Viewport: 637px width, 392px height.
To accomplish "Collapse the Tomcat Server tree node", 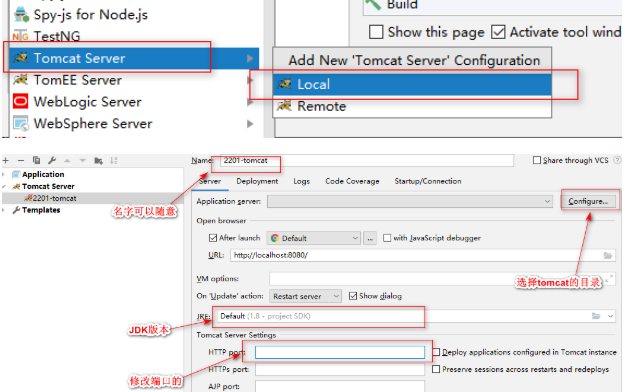I will [x=4, y=186].
